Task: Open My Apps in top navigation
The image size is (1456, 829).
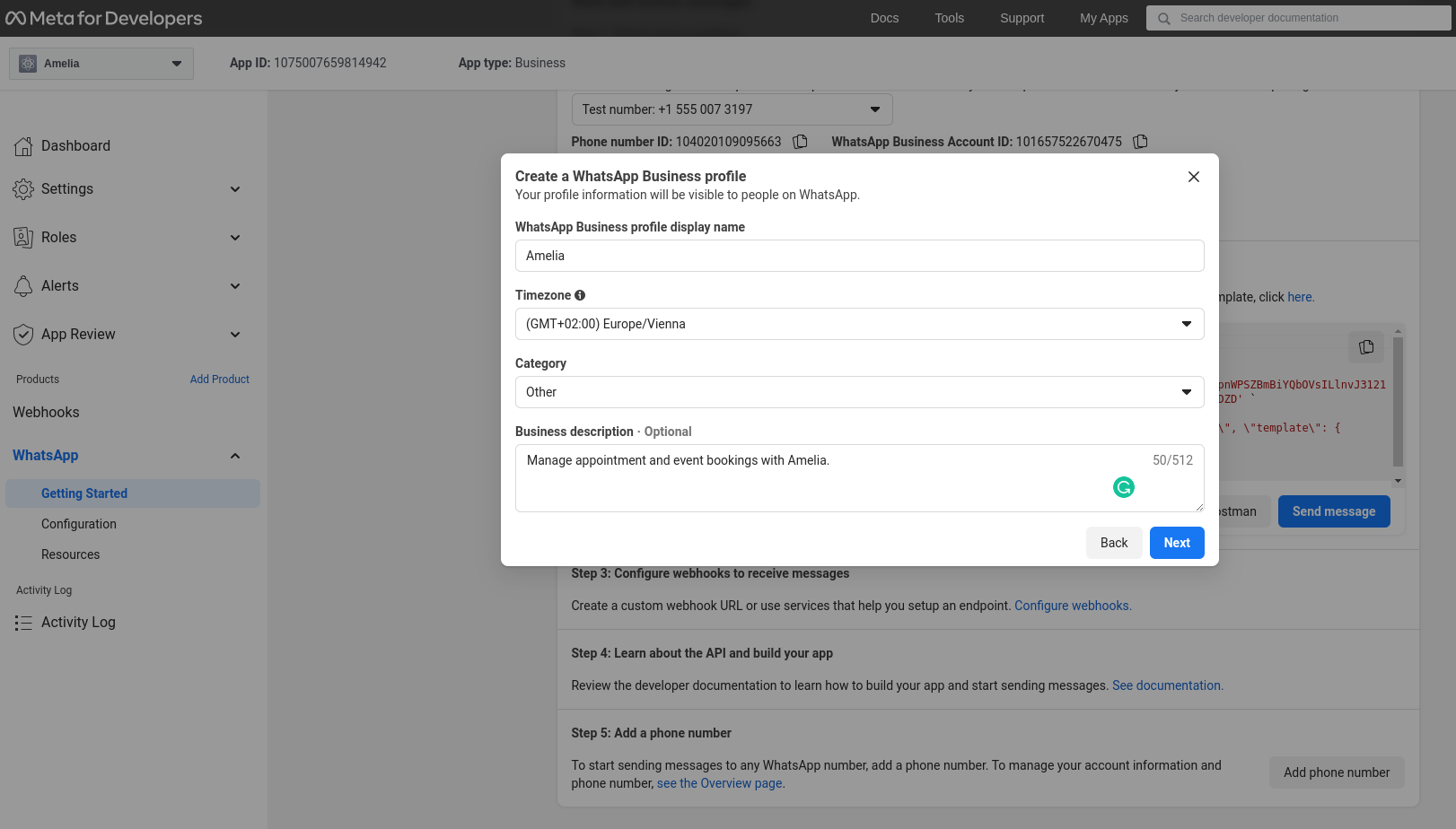Action: point(1103,18)
